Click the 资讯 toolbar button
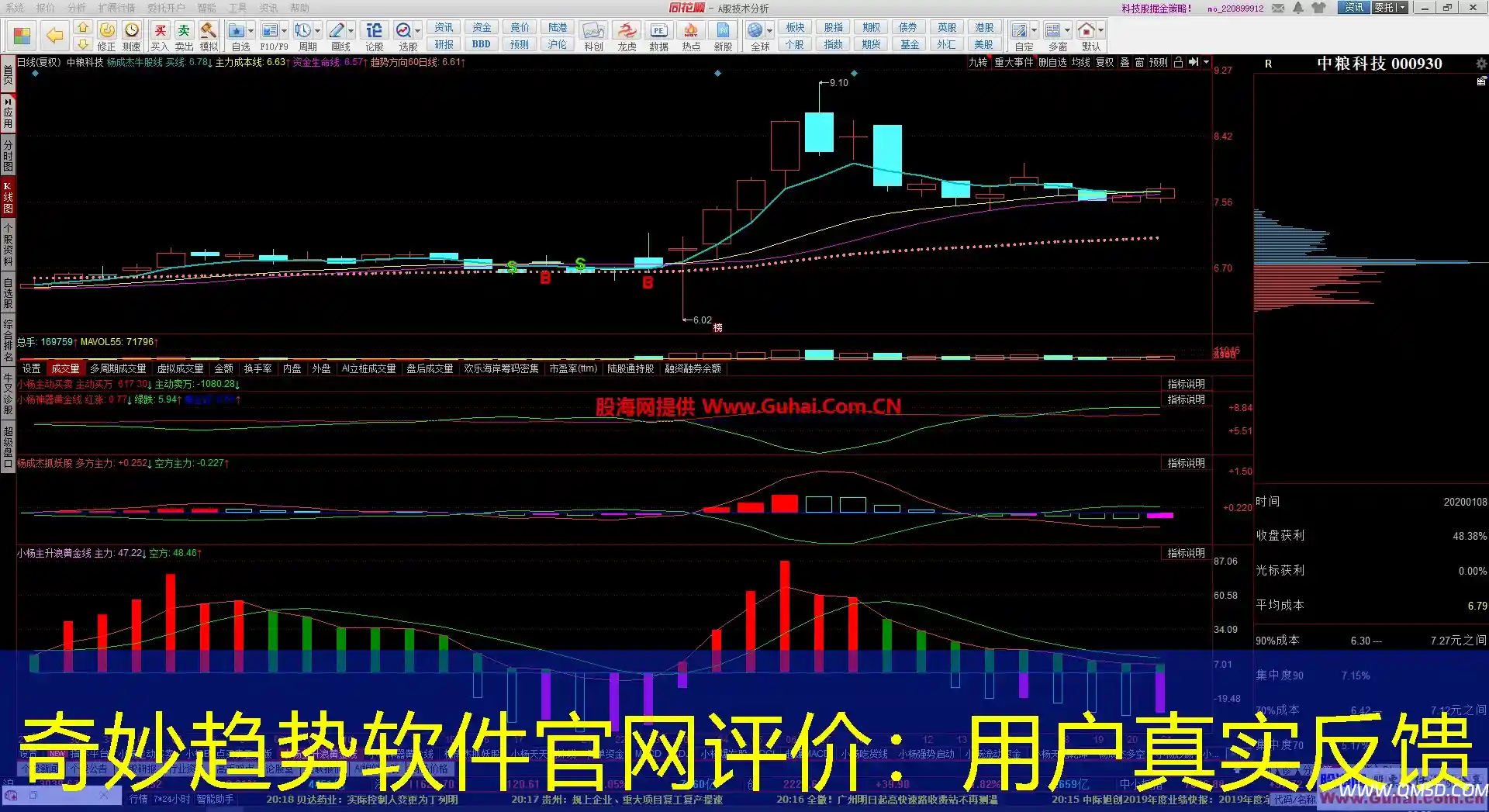The width and height of the screenshot is (1489, 812). [444, 28]
